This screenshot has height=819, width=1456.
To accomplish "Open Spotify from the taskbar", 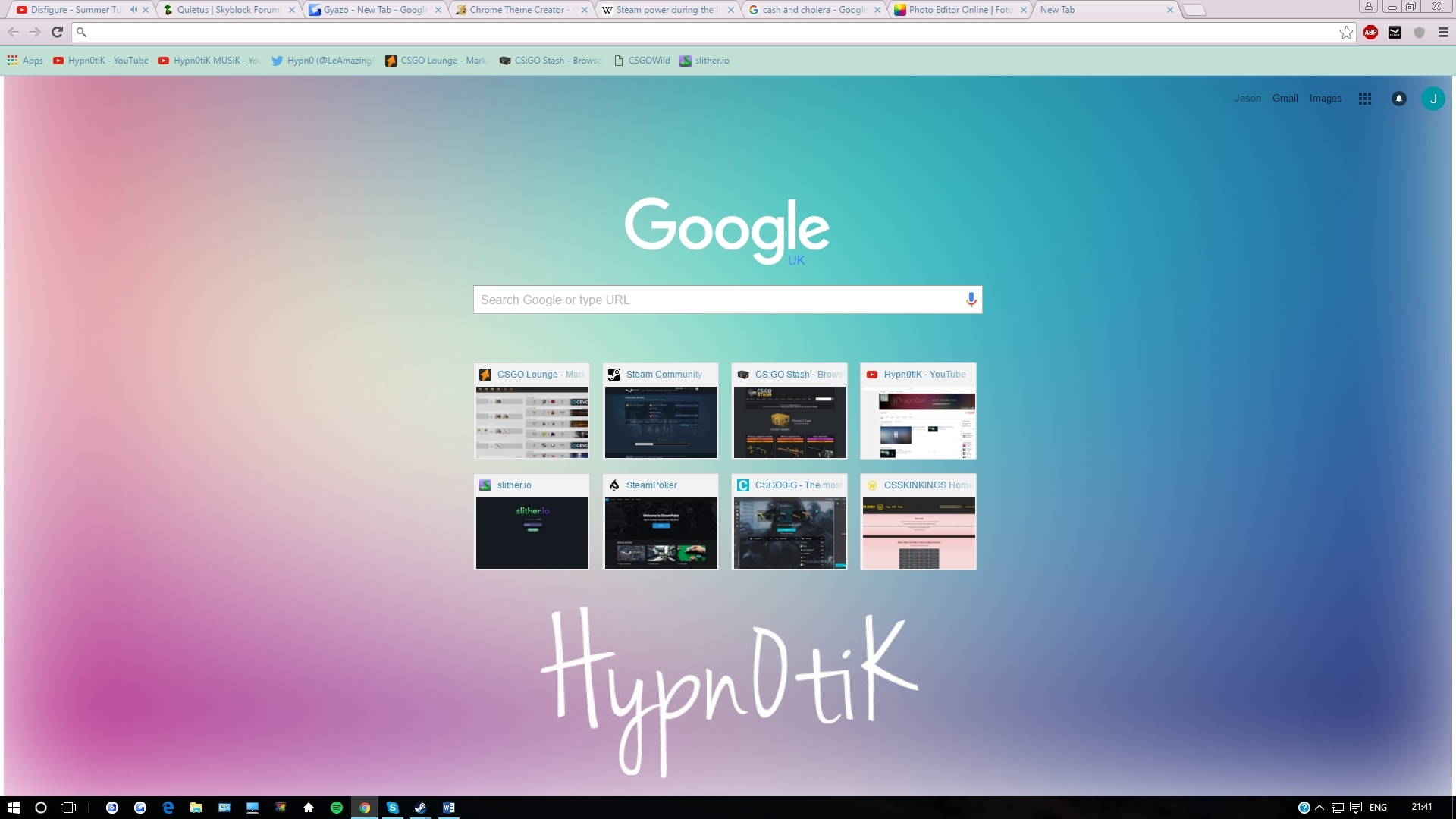I will pos(337,808).
